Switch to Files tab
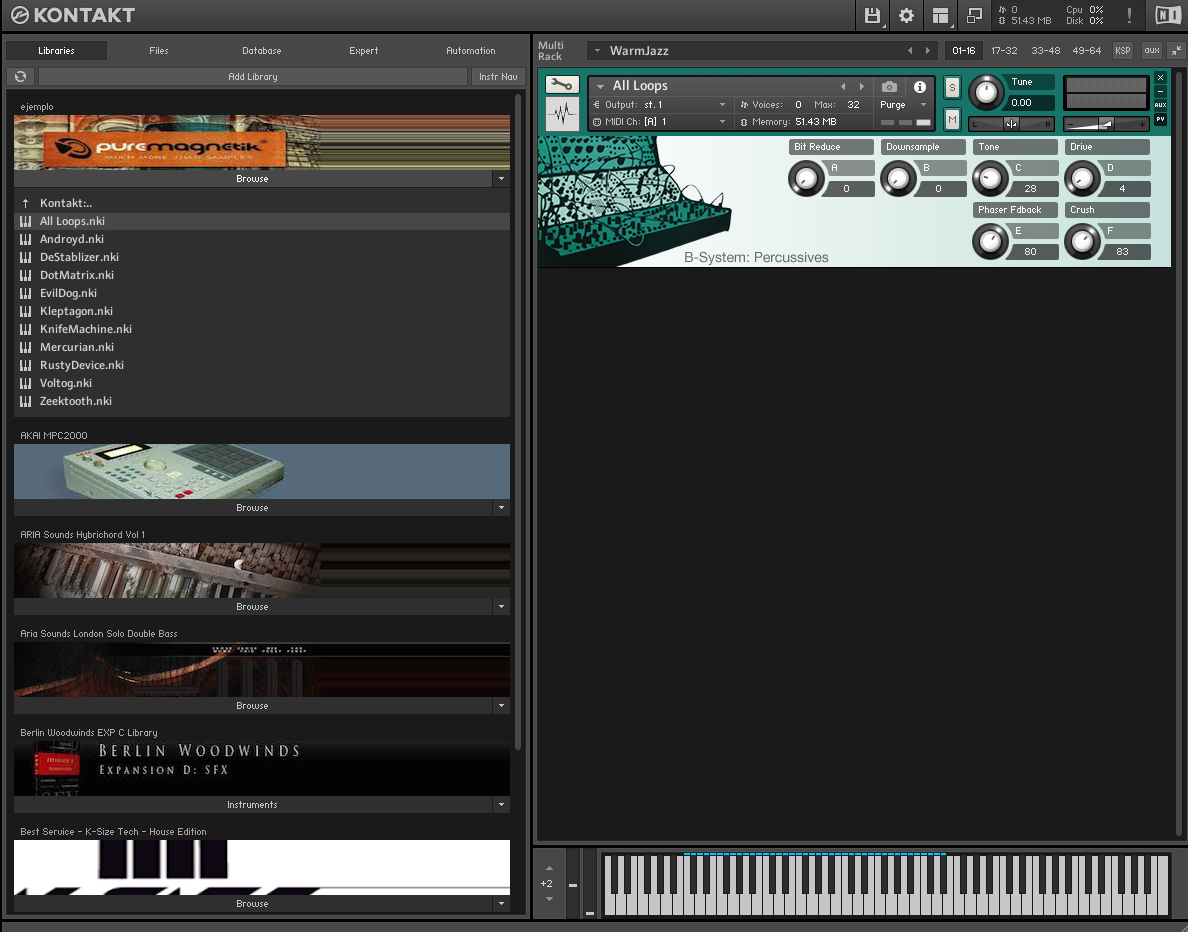The width and height of the screenshot is (1188, 932). coord(158,51)
